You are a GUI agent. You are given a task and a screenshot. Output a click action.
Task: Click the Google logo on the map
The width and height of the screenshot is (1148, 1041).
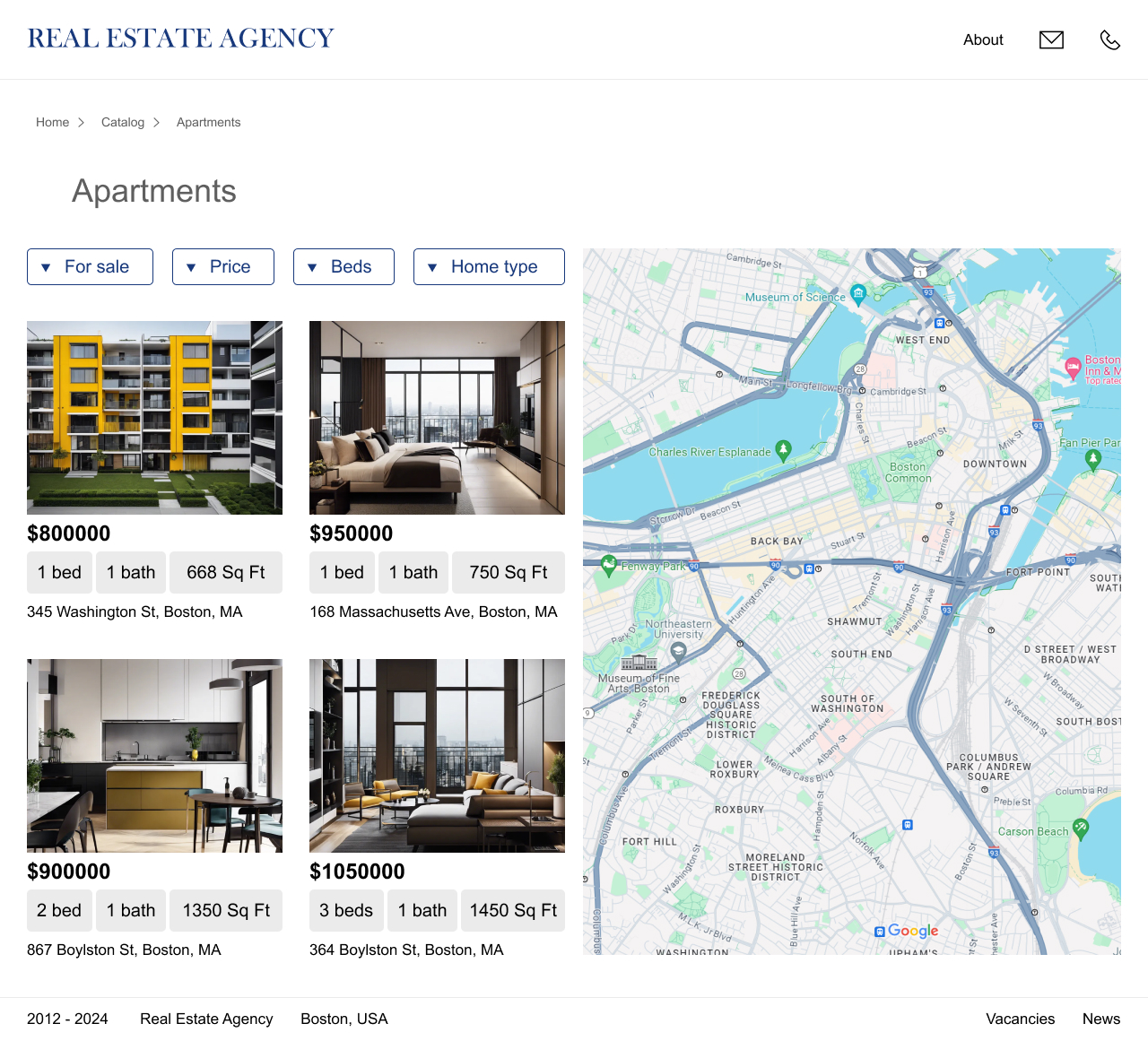pos(913,931)
